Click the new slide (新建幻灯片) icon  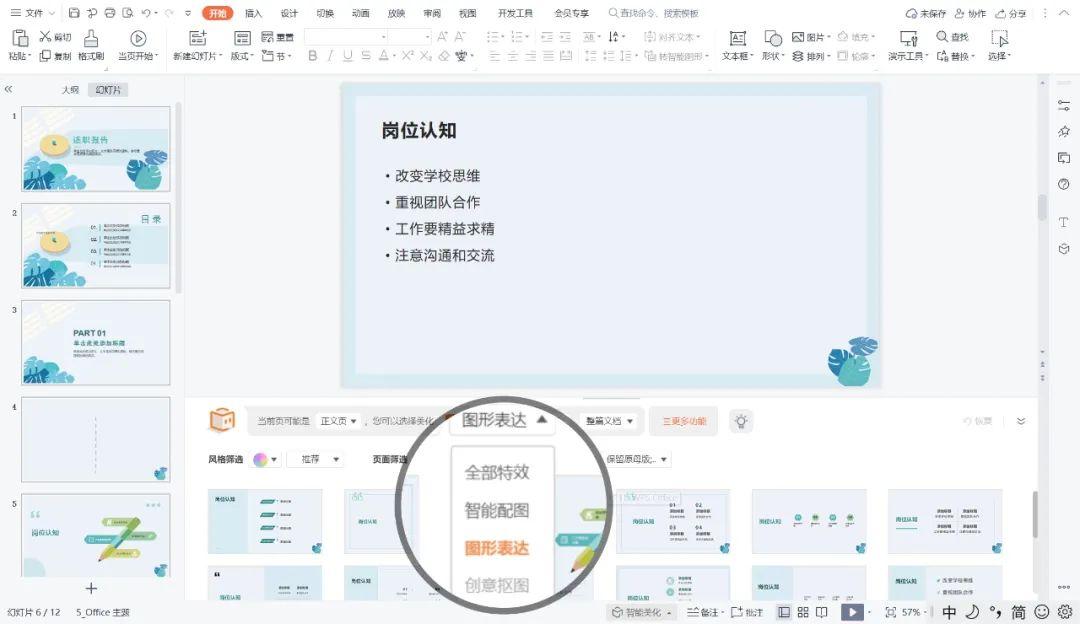[198, 39]
